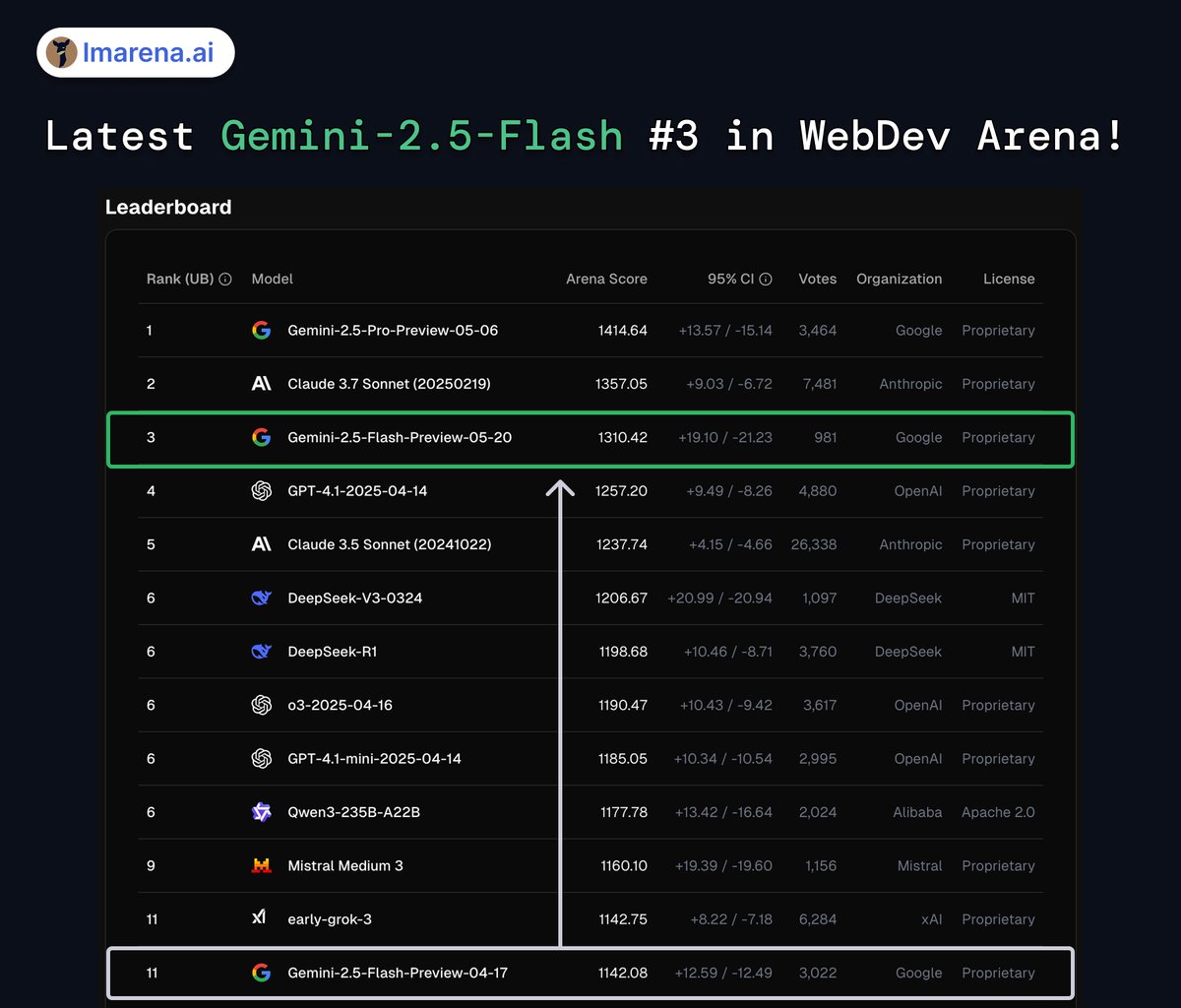Sort by the Votes column header
The width and height of the screenshot is (1181, 1008).
click(818, 280)
